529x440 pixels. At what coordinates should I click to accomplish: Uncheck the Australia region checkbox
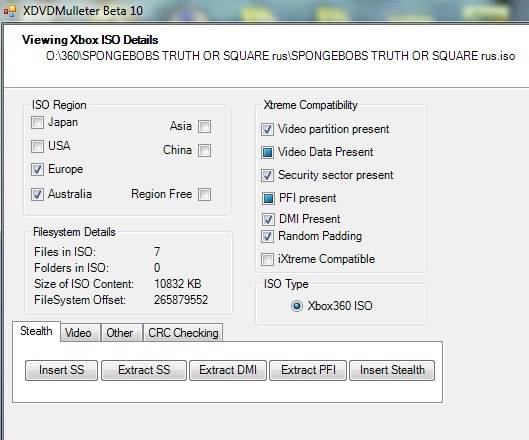(37, 194)
